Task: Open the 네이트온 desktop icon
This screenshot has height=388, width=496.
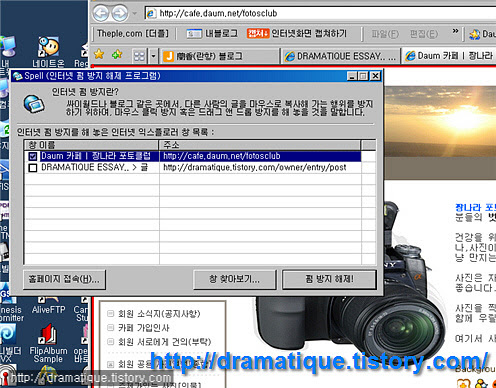Action: coord(49,52)
